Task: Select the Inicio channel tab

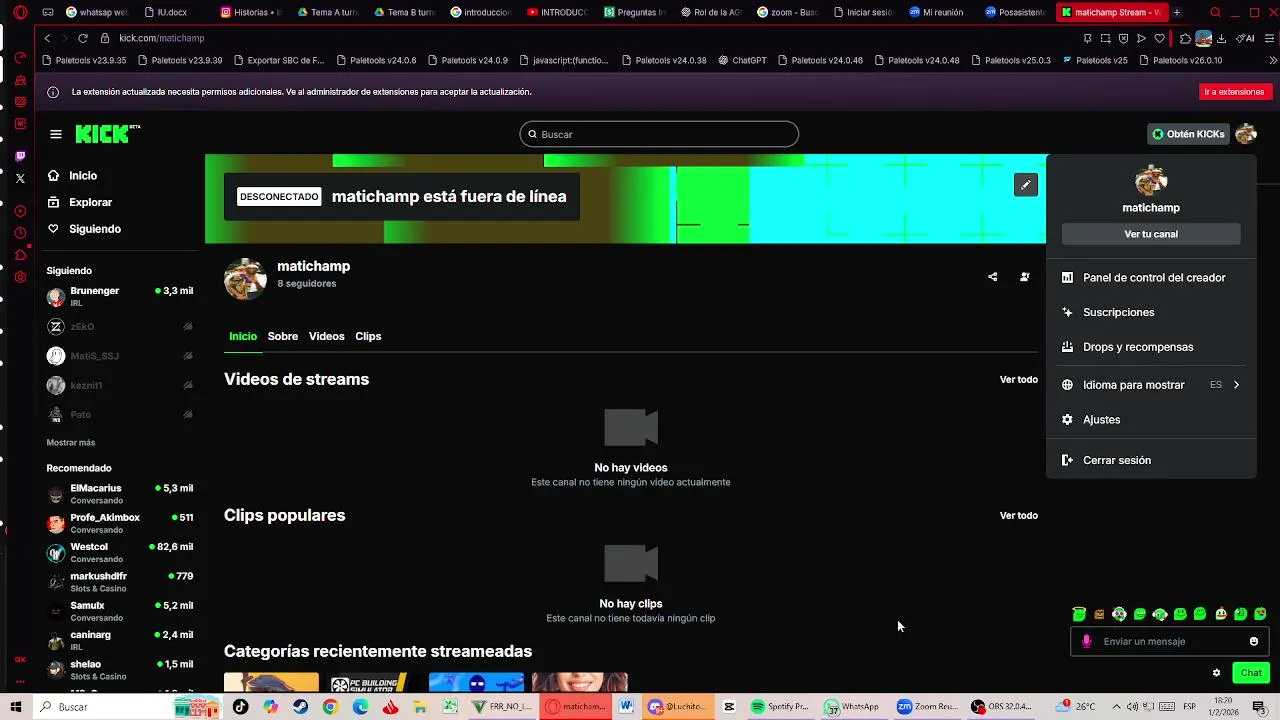Action: coord(243,336)
